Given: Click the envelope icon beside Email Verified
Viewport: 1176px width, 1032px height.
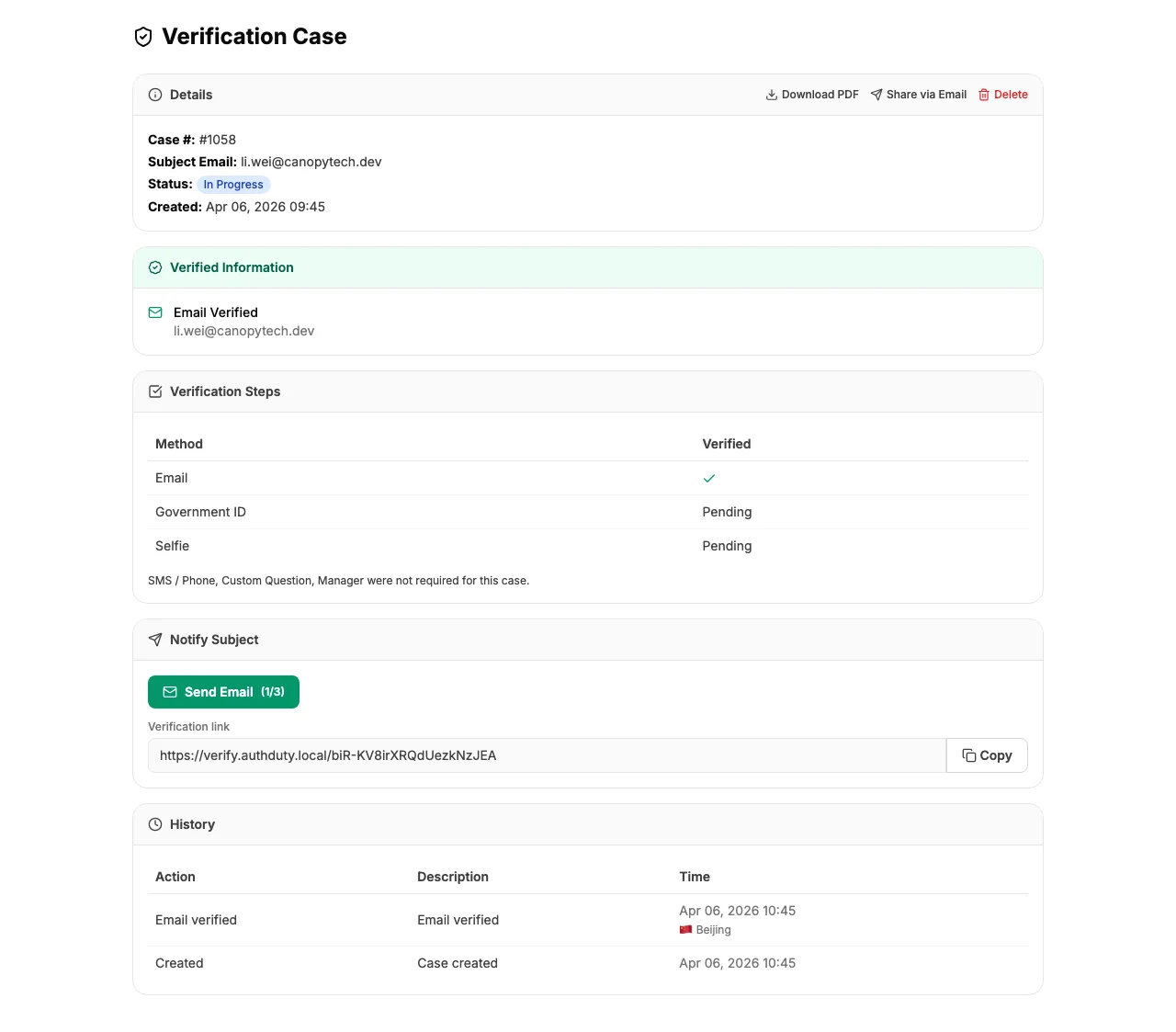Looking at the screenshot, I should (155, 312).
